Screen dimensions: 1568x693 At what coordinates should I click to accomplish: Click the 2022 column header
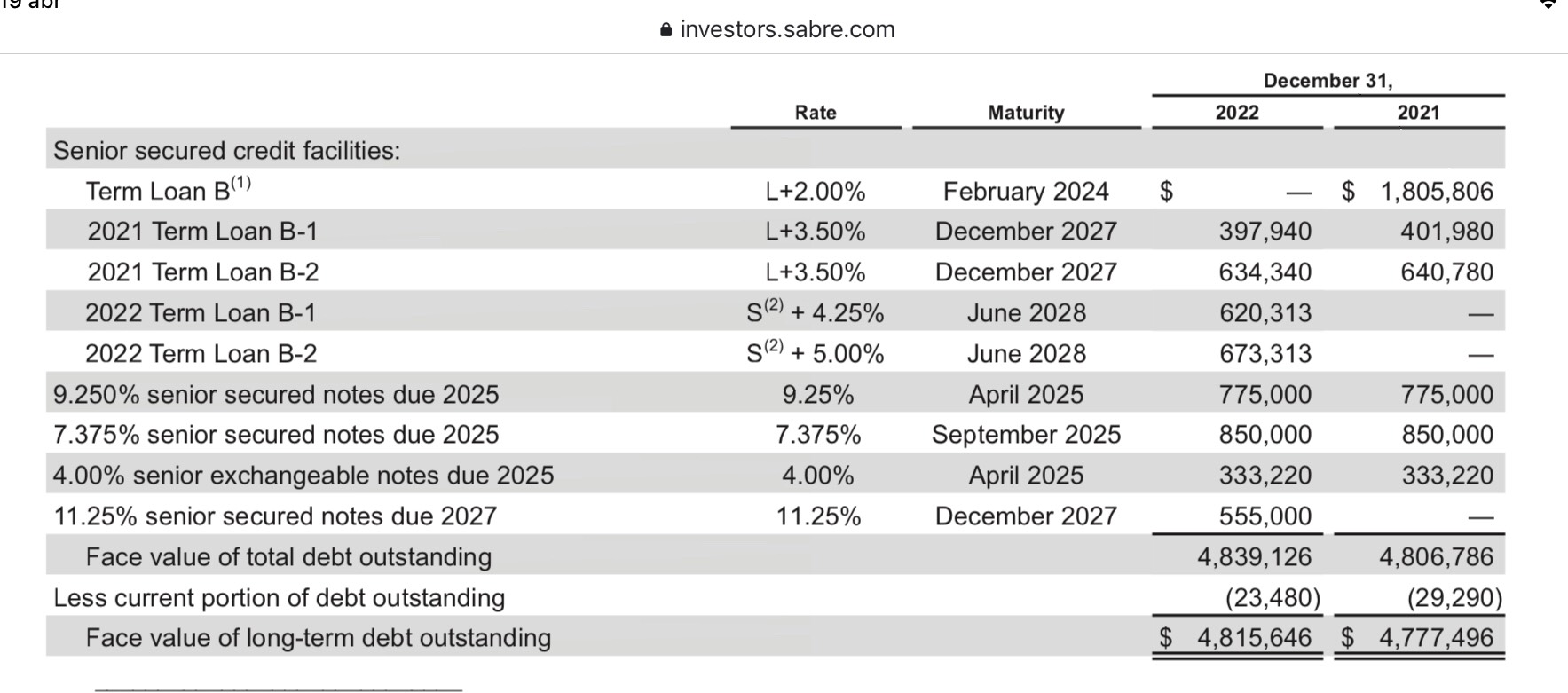(x=1237, y=113)
